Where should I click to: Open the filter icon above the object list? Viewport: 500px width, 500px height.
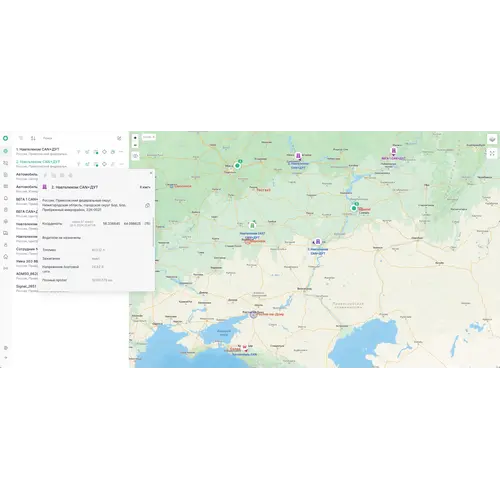pos(21,138)
